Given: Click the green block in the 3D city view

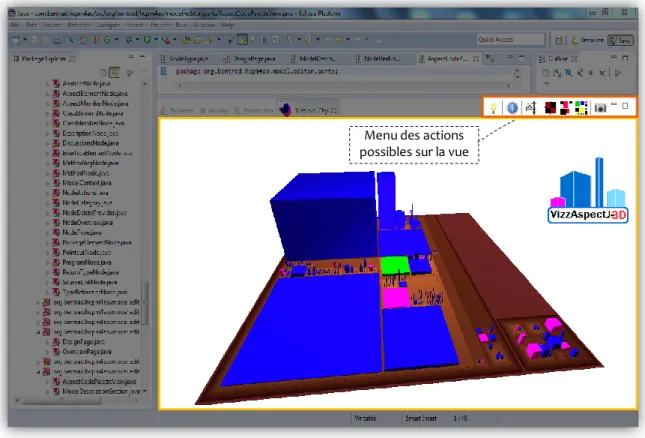Looking at the screenshot, I should click(x=395, y=266).
